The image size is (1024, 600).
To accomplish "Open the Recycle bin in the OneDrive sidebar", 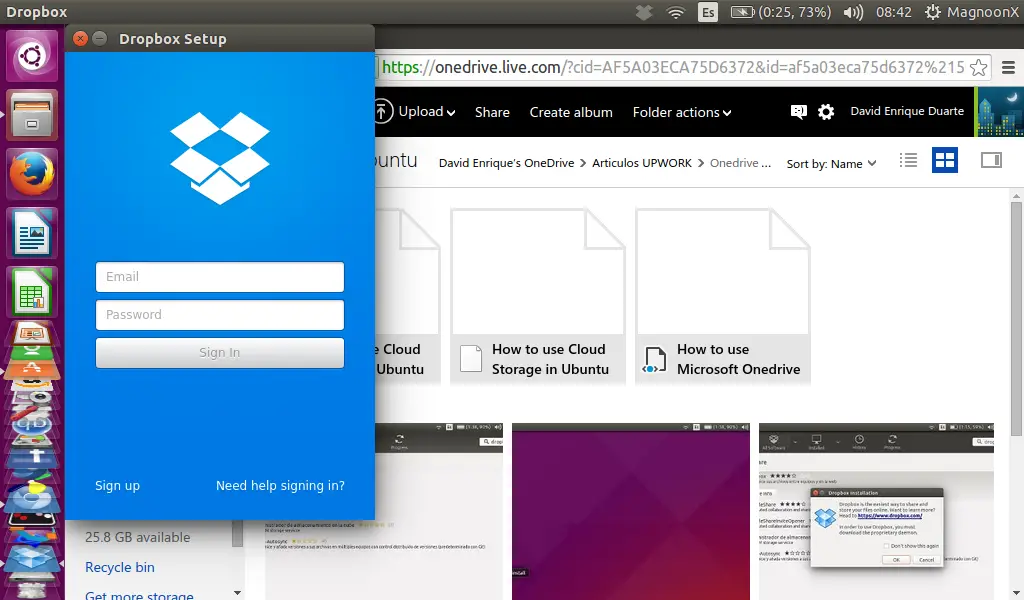I will (120, 567).
